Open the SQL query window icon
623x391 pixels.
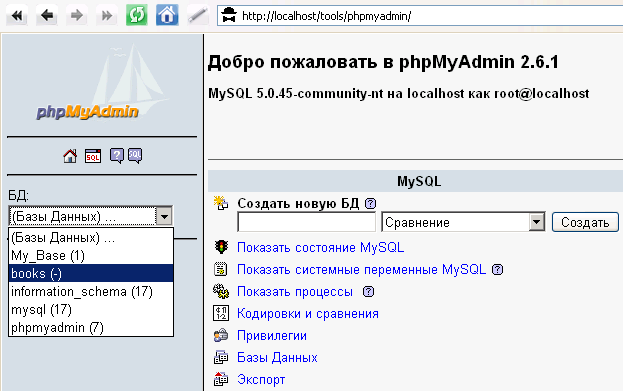click(x=93, y=156)
